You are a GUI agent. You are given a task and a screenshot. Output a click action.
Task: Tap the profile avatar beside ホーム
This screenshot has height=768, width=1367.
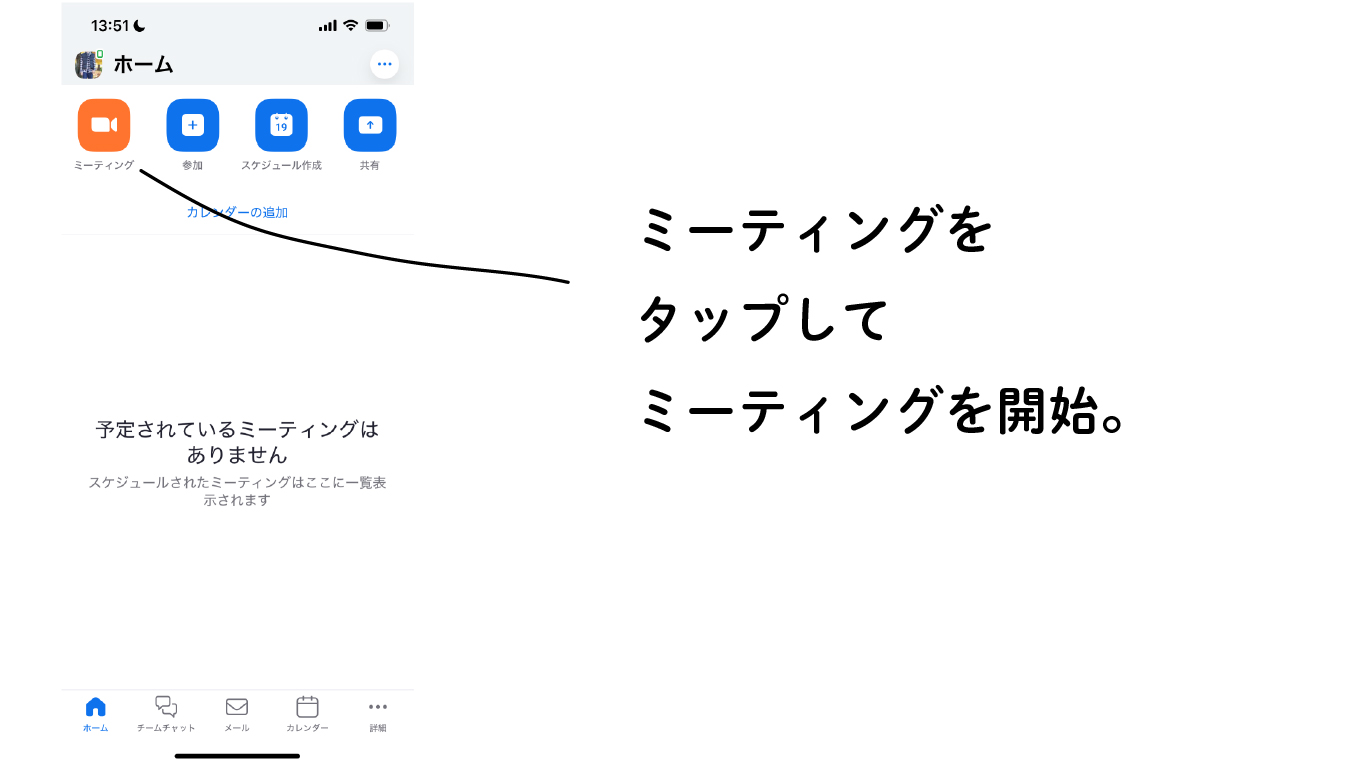tap(89, 65)
